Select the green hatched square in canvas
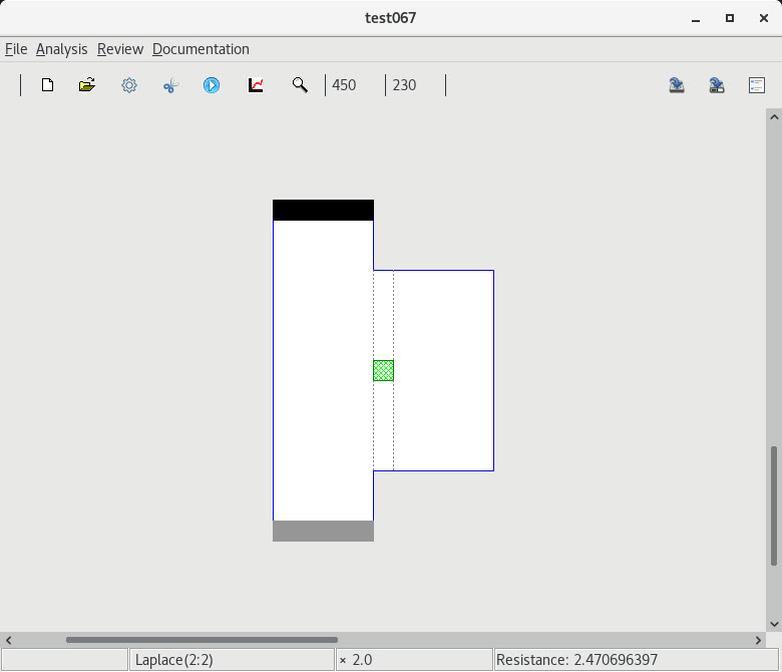 383,371
